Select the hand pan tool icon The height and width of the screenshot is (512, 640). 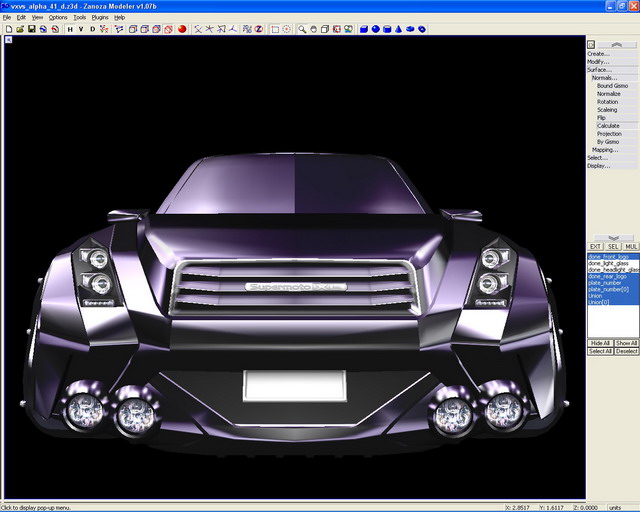coord(313,29)
